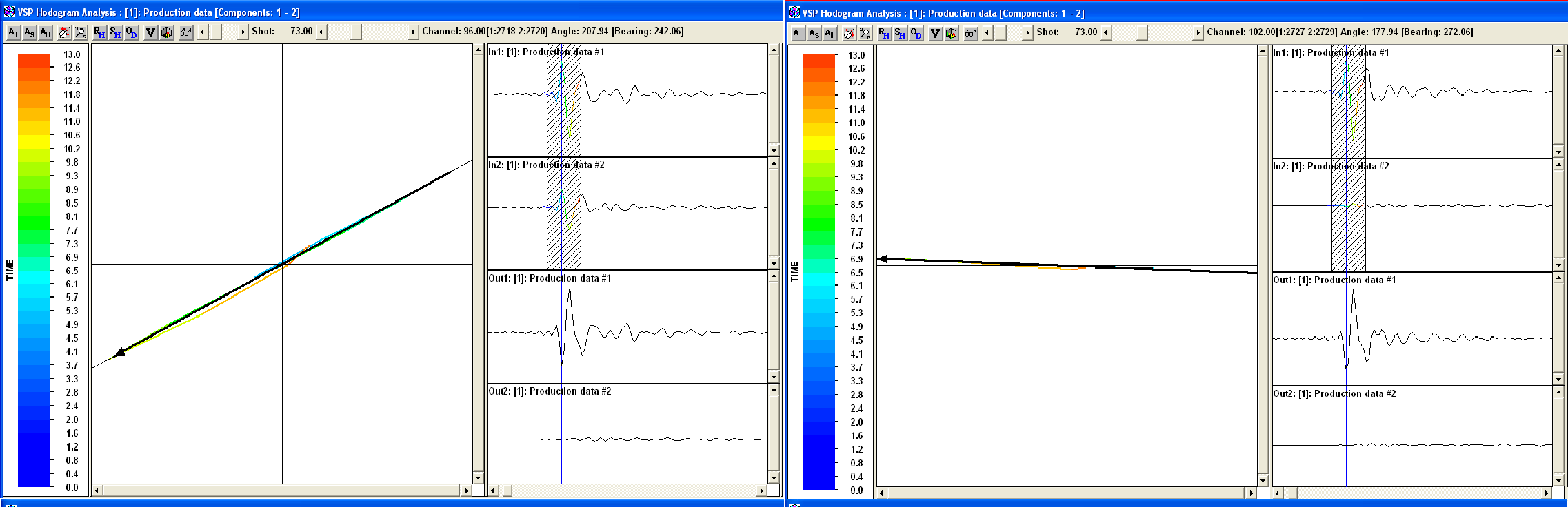The width and height of the screenshot is (1568, 507).
Task: Click the magnifier zoom icon in left window
Action: [80, 32]
